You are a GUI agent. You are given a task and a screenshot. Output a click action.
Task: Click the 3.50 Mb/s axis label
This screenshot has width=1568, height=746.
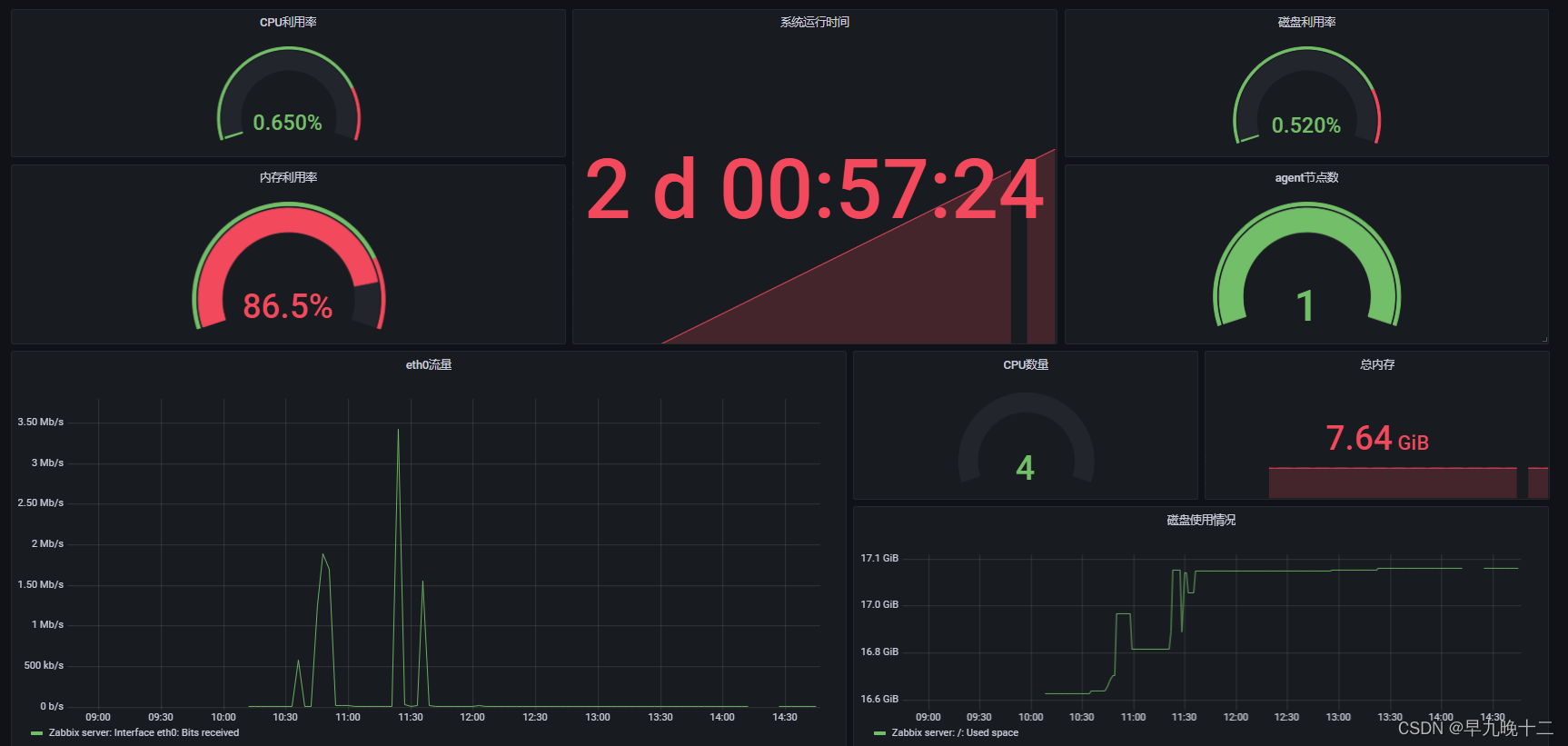(40, 422)
